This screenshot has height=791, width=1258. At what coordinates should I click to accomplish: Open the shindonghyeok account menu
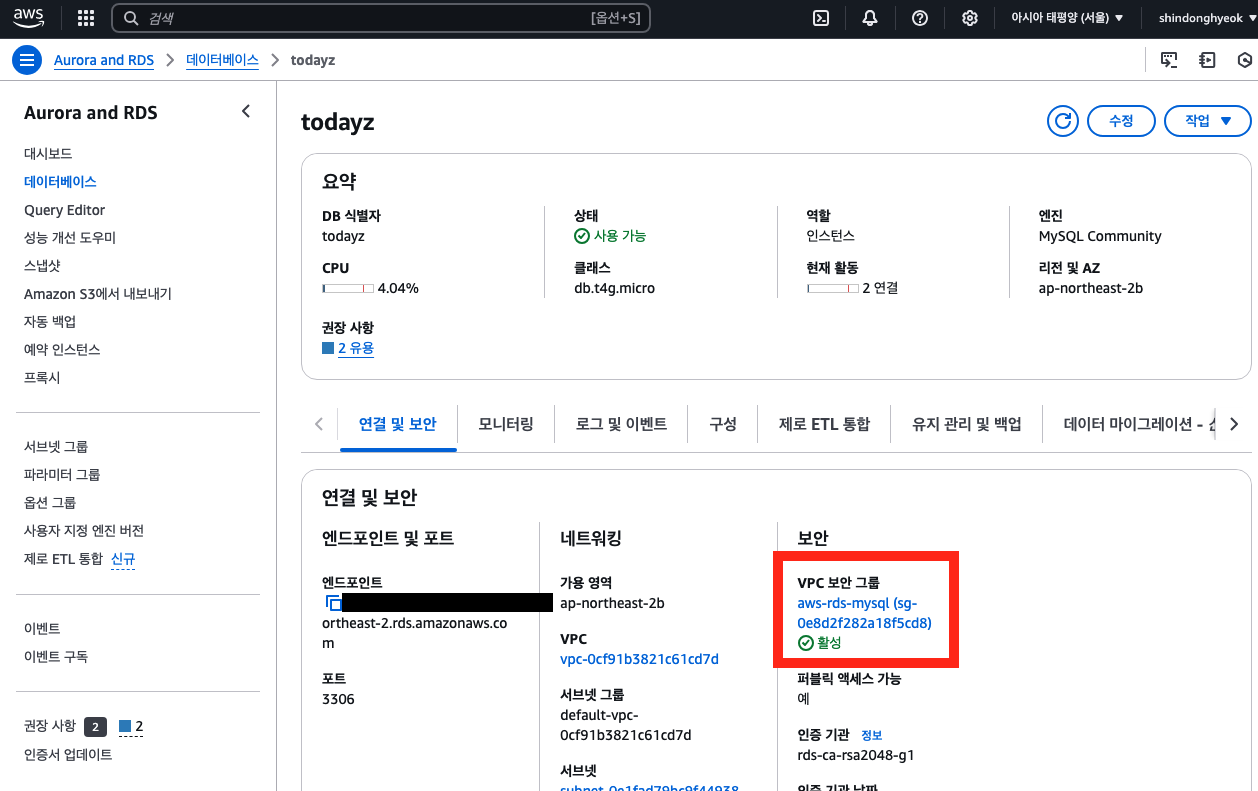pyautogui.click(x=1206, y=18)
